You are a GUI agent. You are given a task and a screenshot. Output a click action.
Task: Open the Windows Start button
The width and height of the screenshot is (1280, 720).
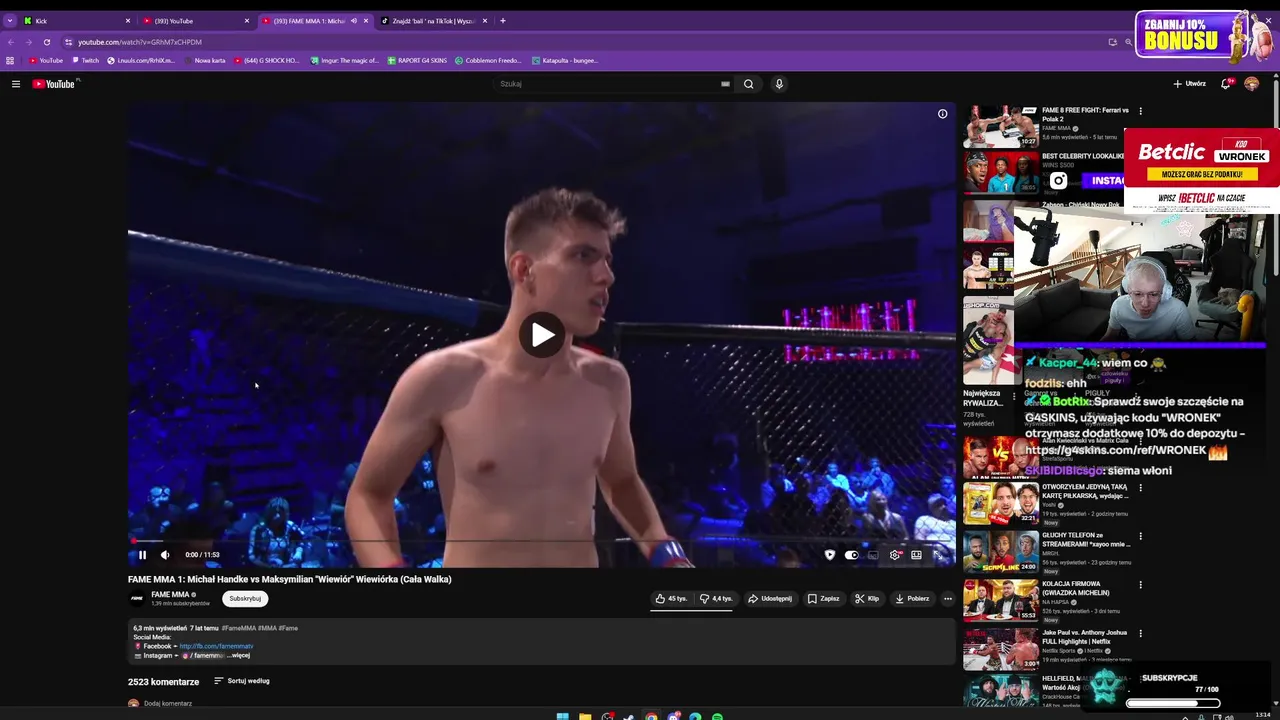pos(562,716)
